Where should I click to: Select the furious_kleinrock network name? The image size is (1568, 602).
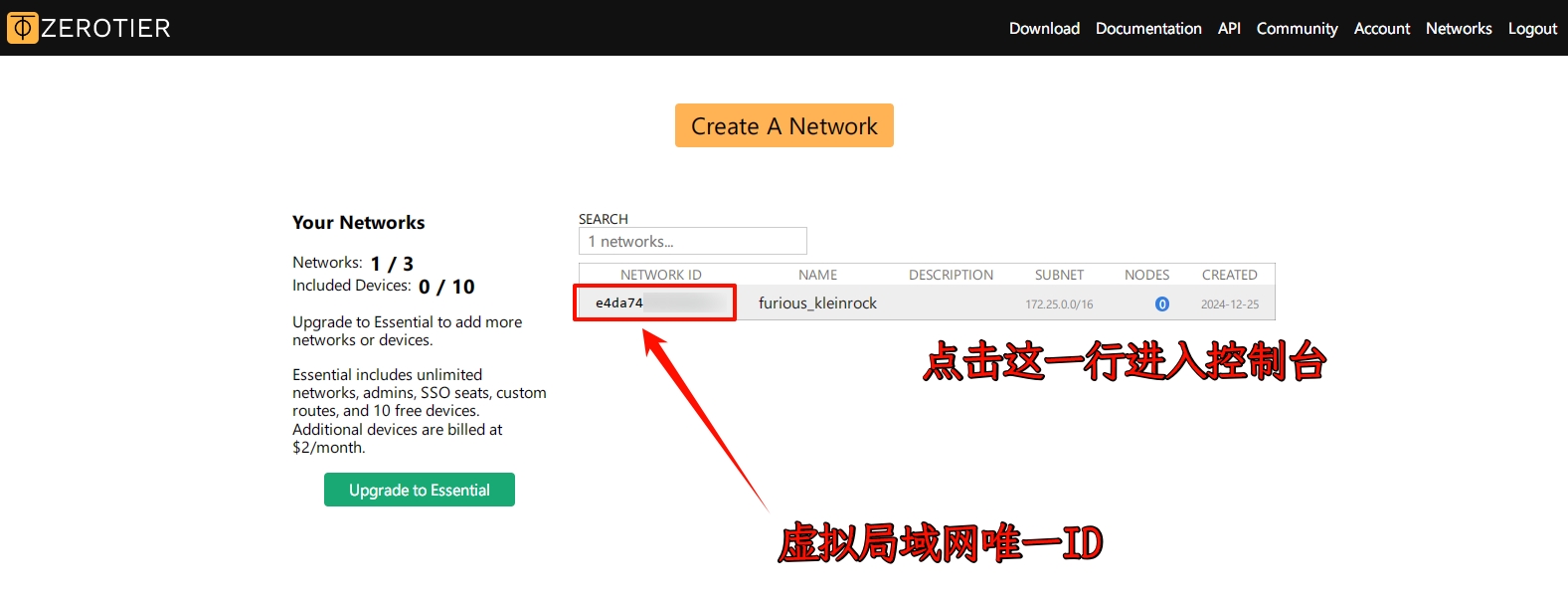coord(817,303)
